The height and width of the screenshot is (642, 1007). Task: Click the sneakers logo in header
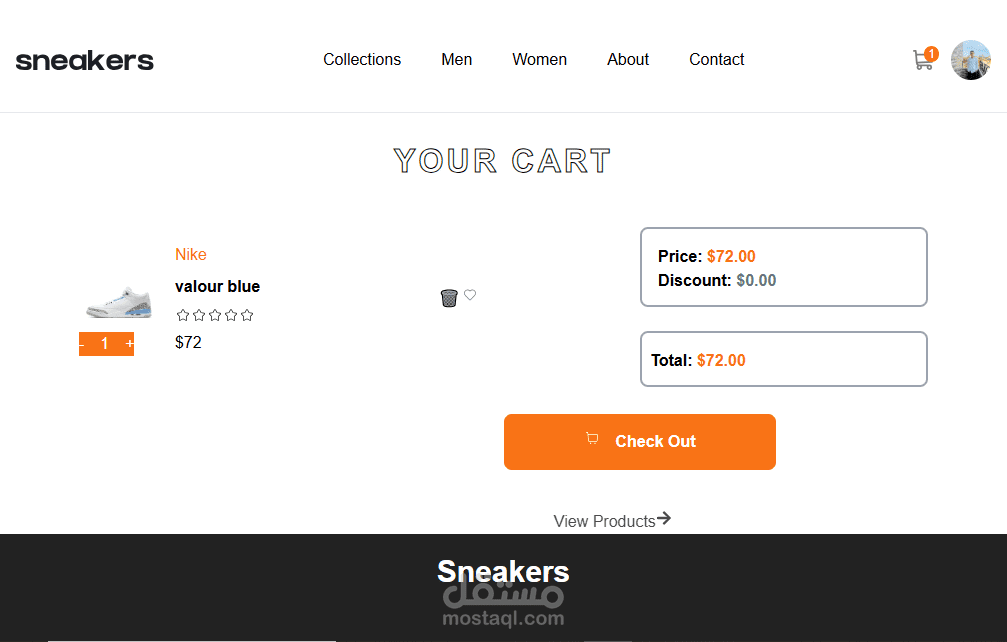click(x=85, y=60)
